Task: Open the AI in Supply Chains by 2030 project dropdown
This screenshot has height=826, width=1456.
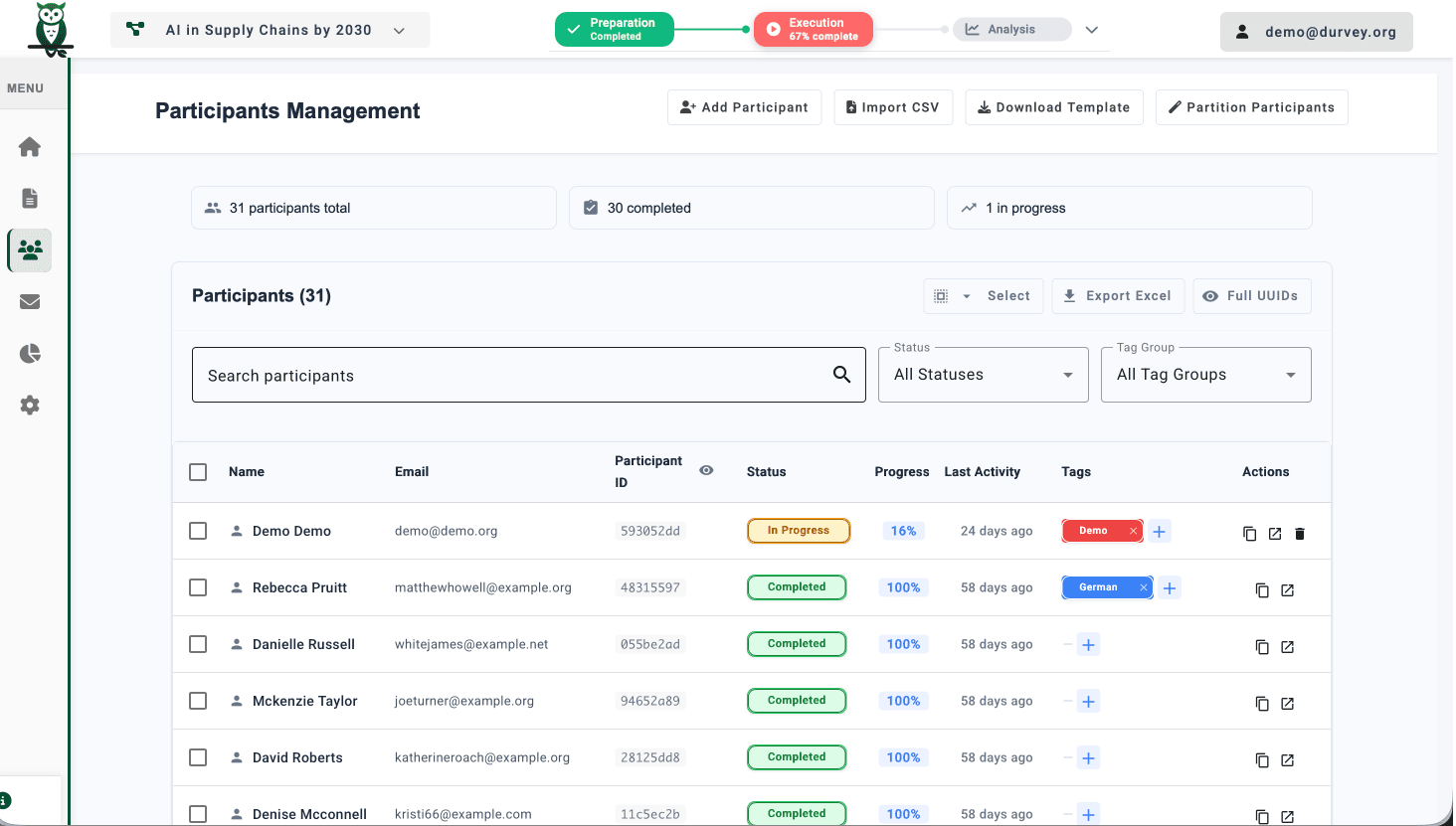Action: [270, 30]
